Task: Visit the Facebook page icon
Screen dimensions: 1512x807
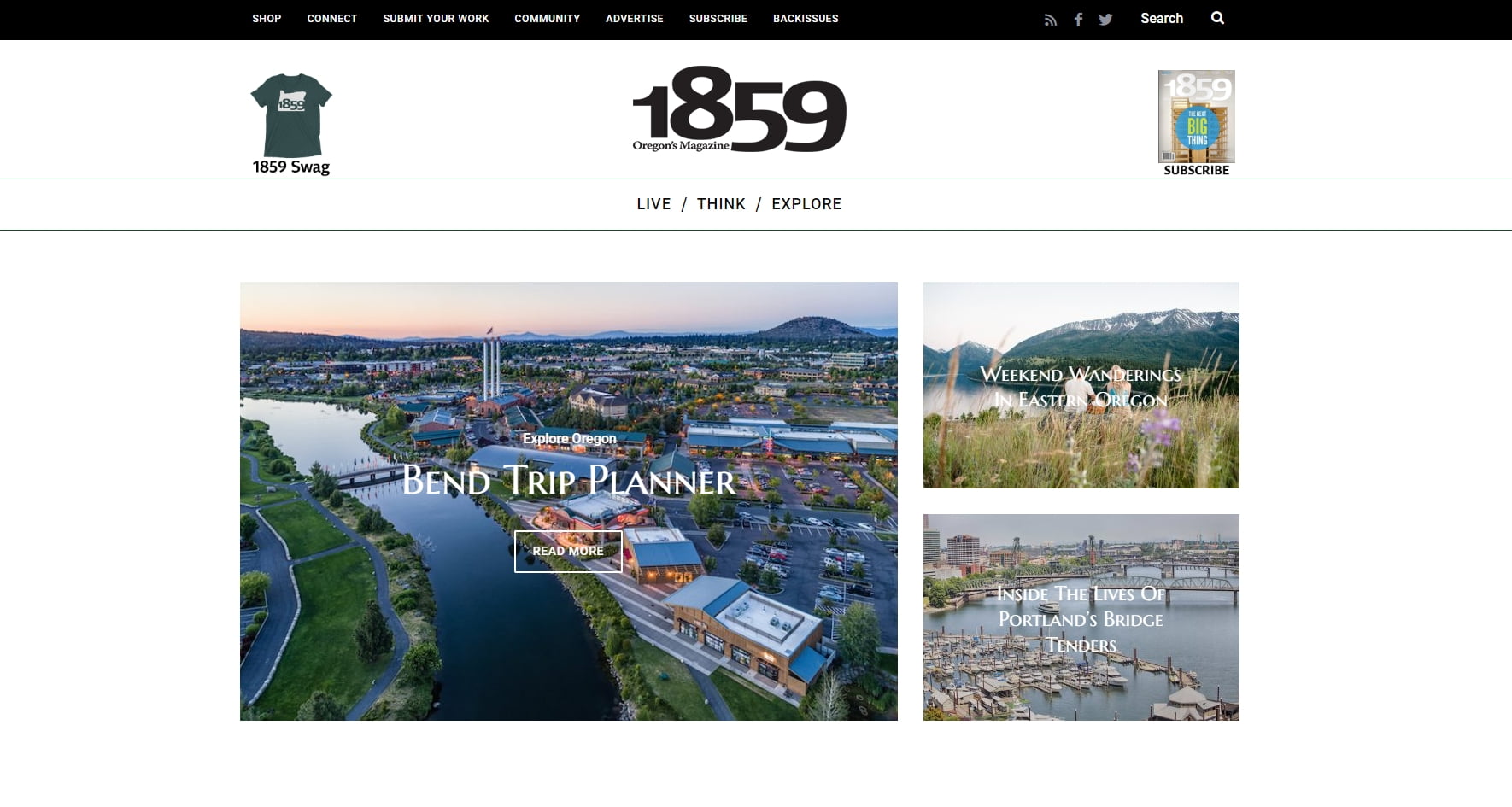Action: tap(1079, 20)
